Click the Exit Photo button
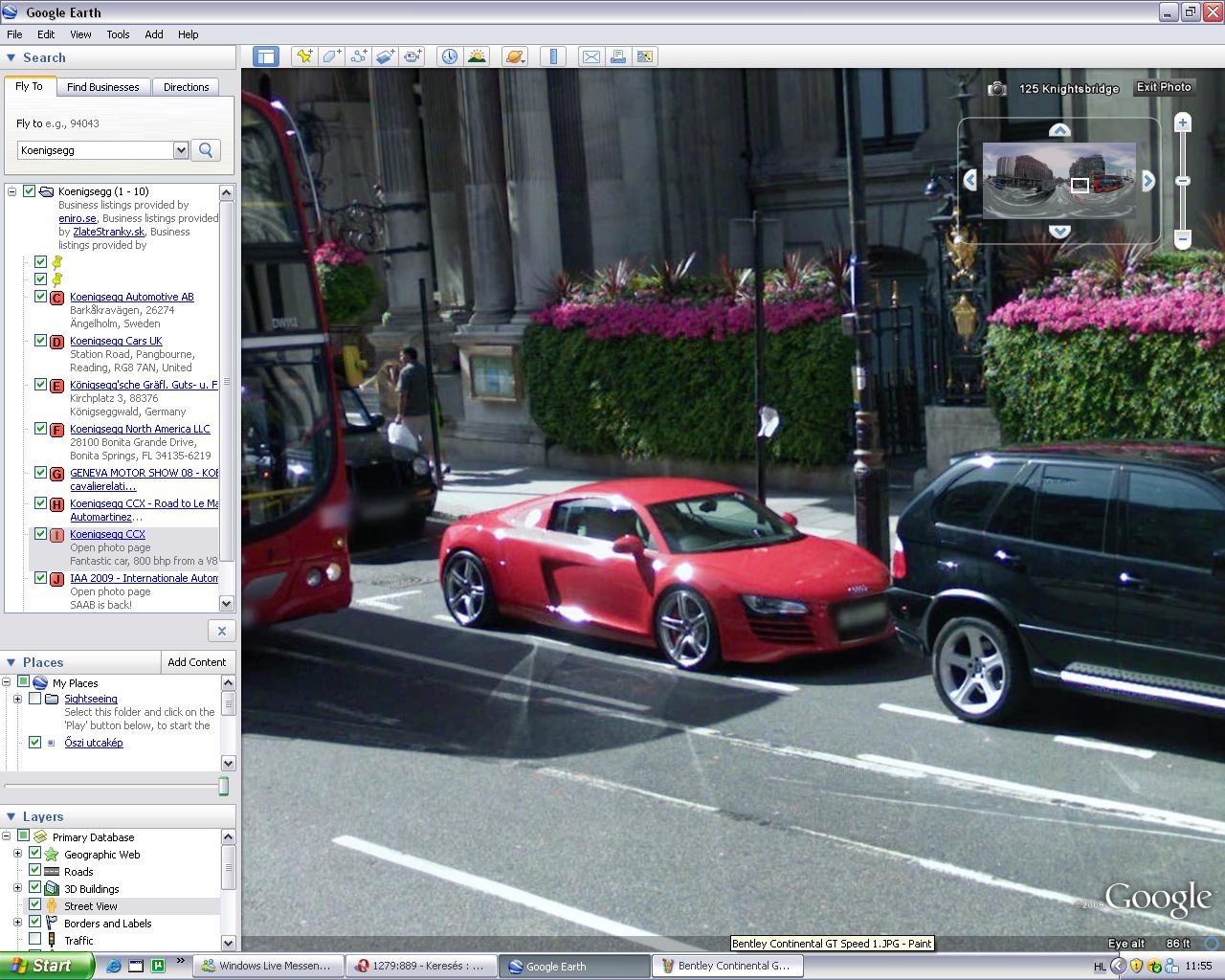This screenshot has width=1225, height=980. [x=1164, y=87]
